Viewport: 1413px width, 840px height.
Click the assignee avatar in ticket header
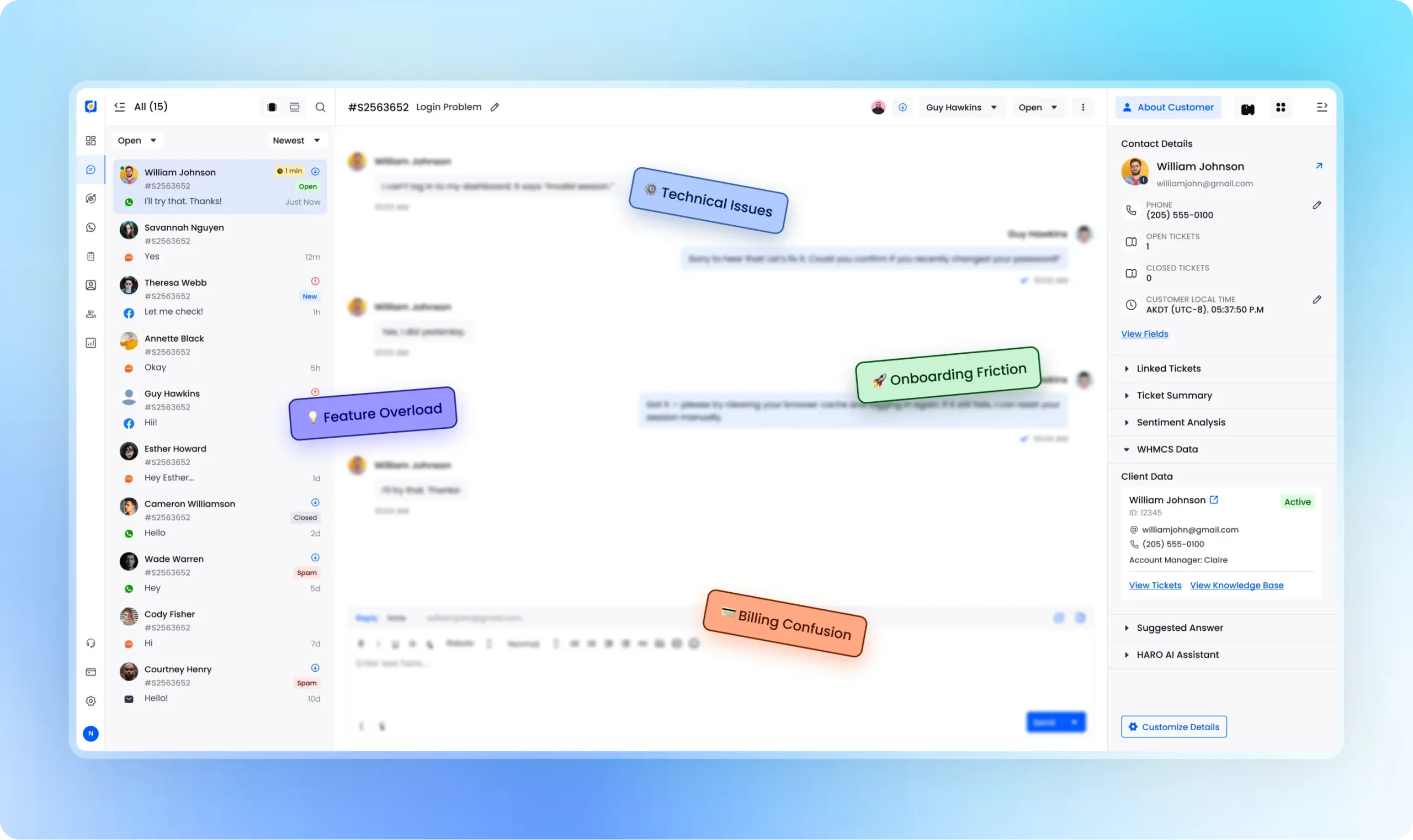point(878,107)
